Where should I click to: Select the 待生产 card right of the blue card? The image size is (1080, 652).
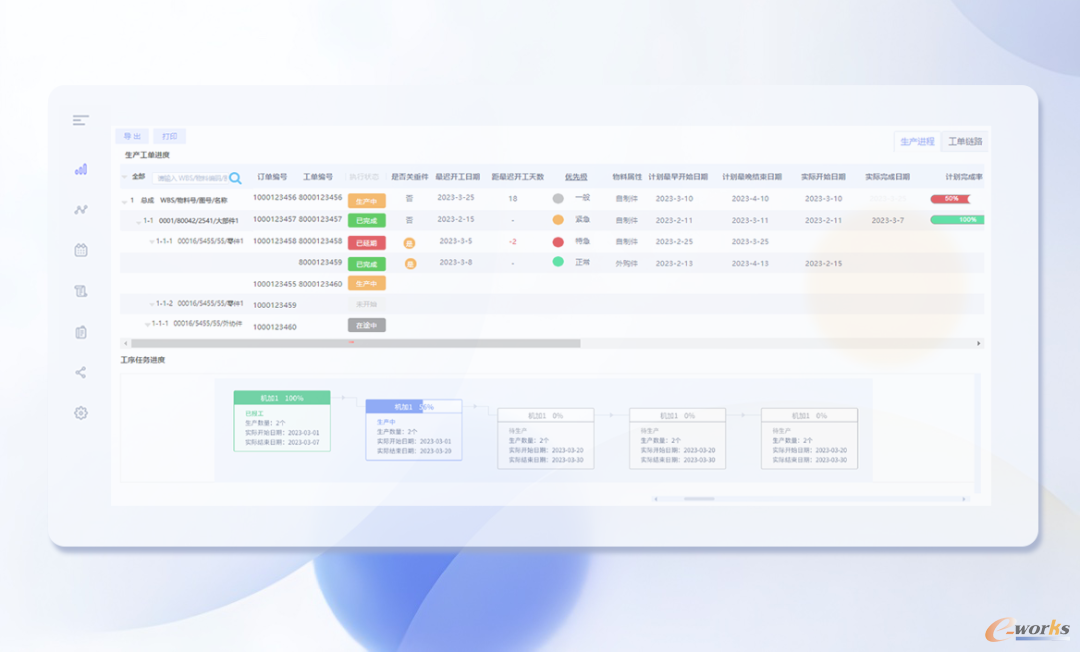coord(546,439)
